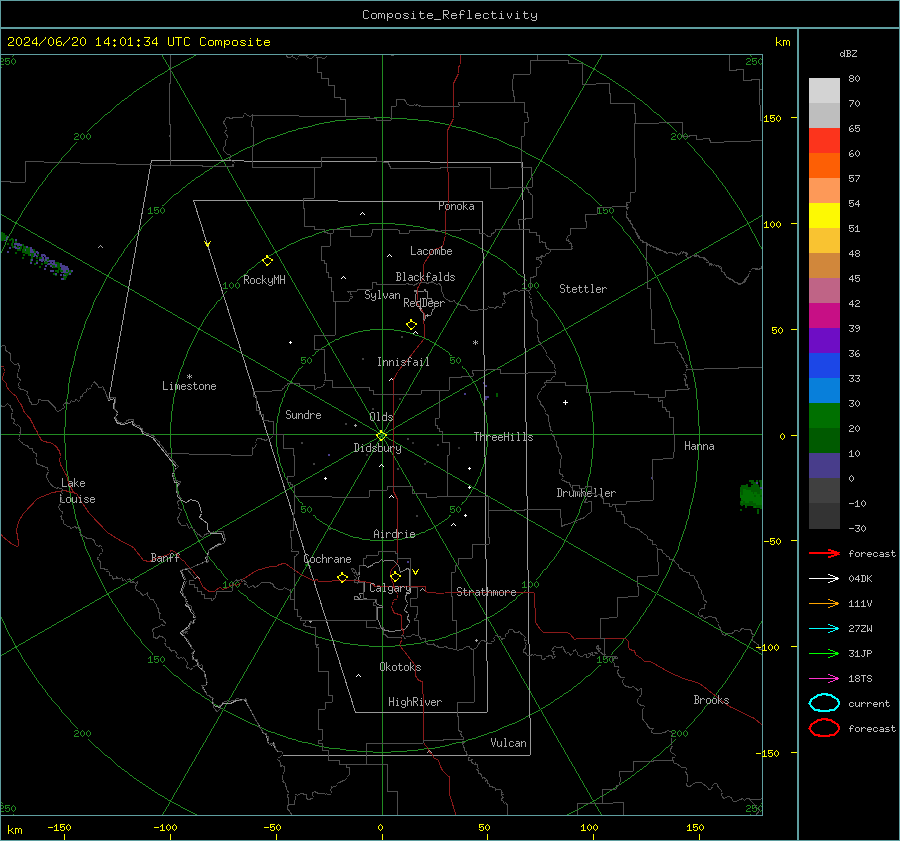Click the plus marker west of Hanna
This screenshot has height=841, width=900.
[565, 402]
